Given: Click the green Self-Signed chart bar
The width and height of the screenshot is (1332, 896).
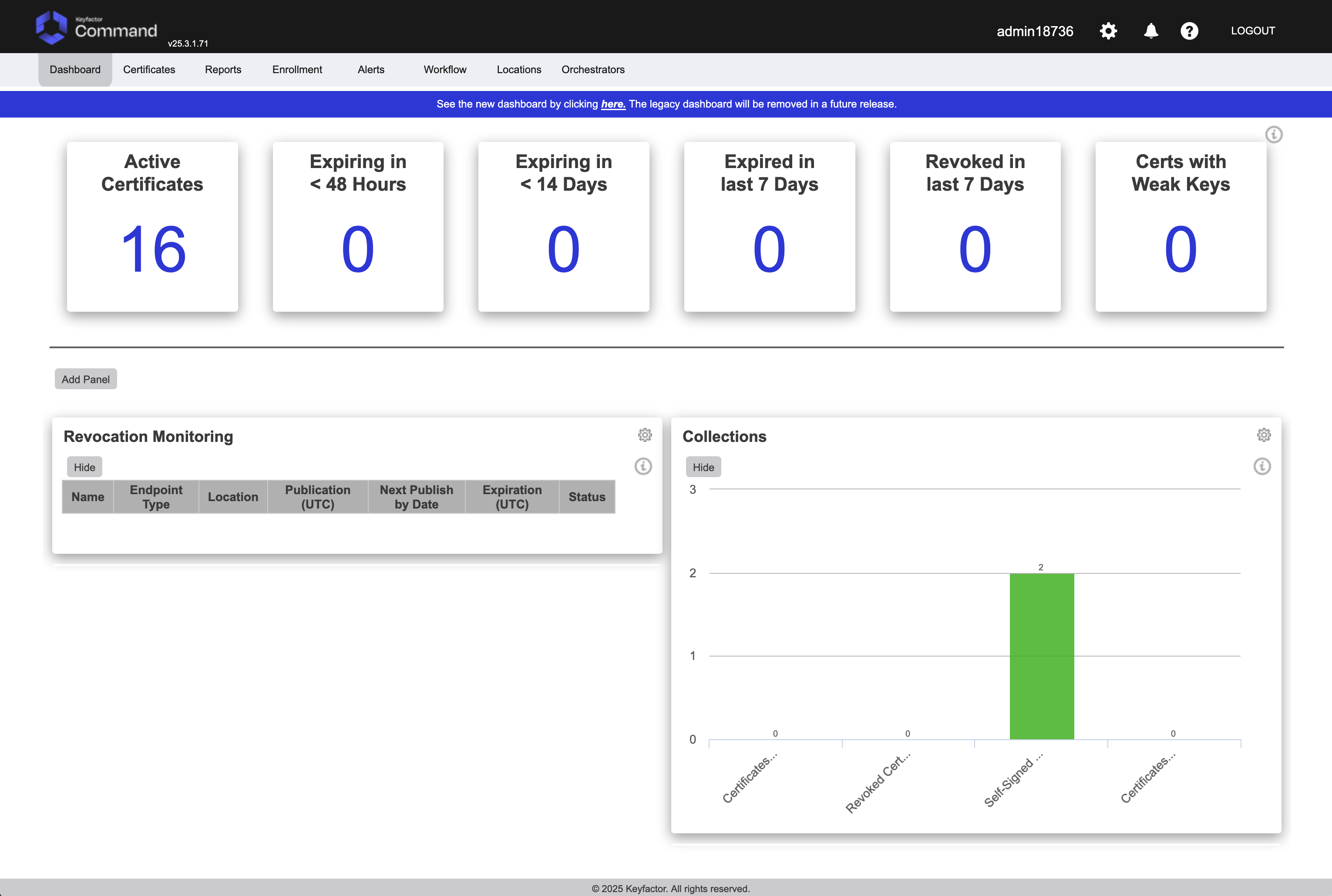Looking at the screenshot, I should pos(1041,656).
